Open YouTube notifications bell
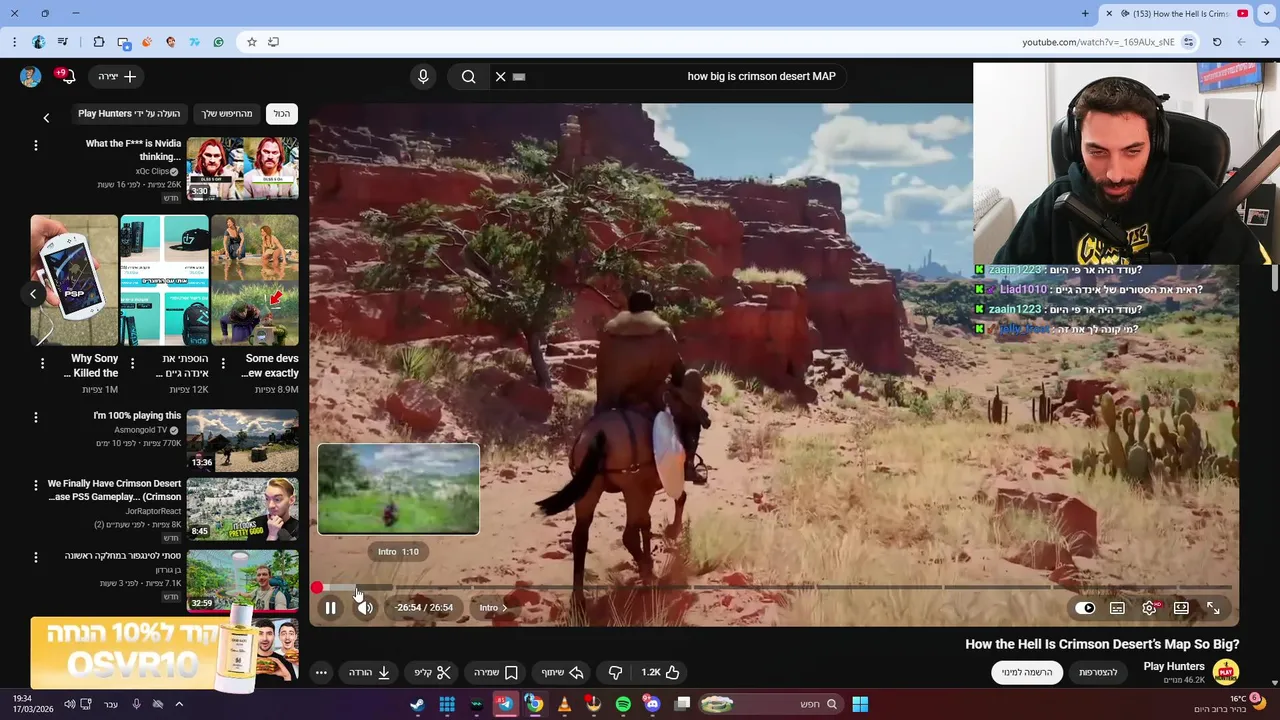 point(66,76)
